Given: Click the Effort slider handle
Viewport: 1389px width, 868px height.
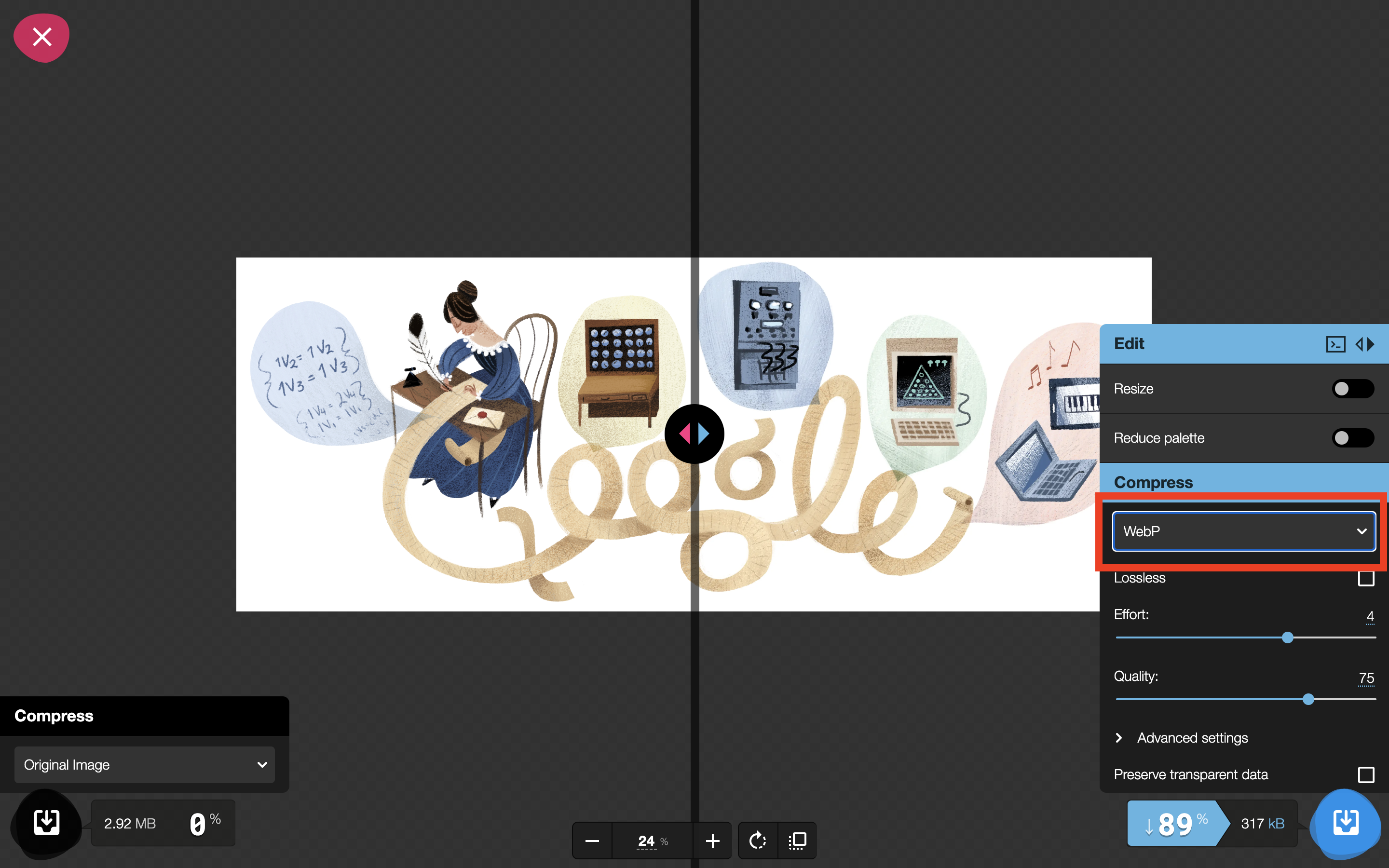Looking at the screenshot, I should click(1287, 638).
